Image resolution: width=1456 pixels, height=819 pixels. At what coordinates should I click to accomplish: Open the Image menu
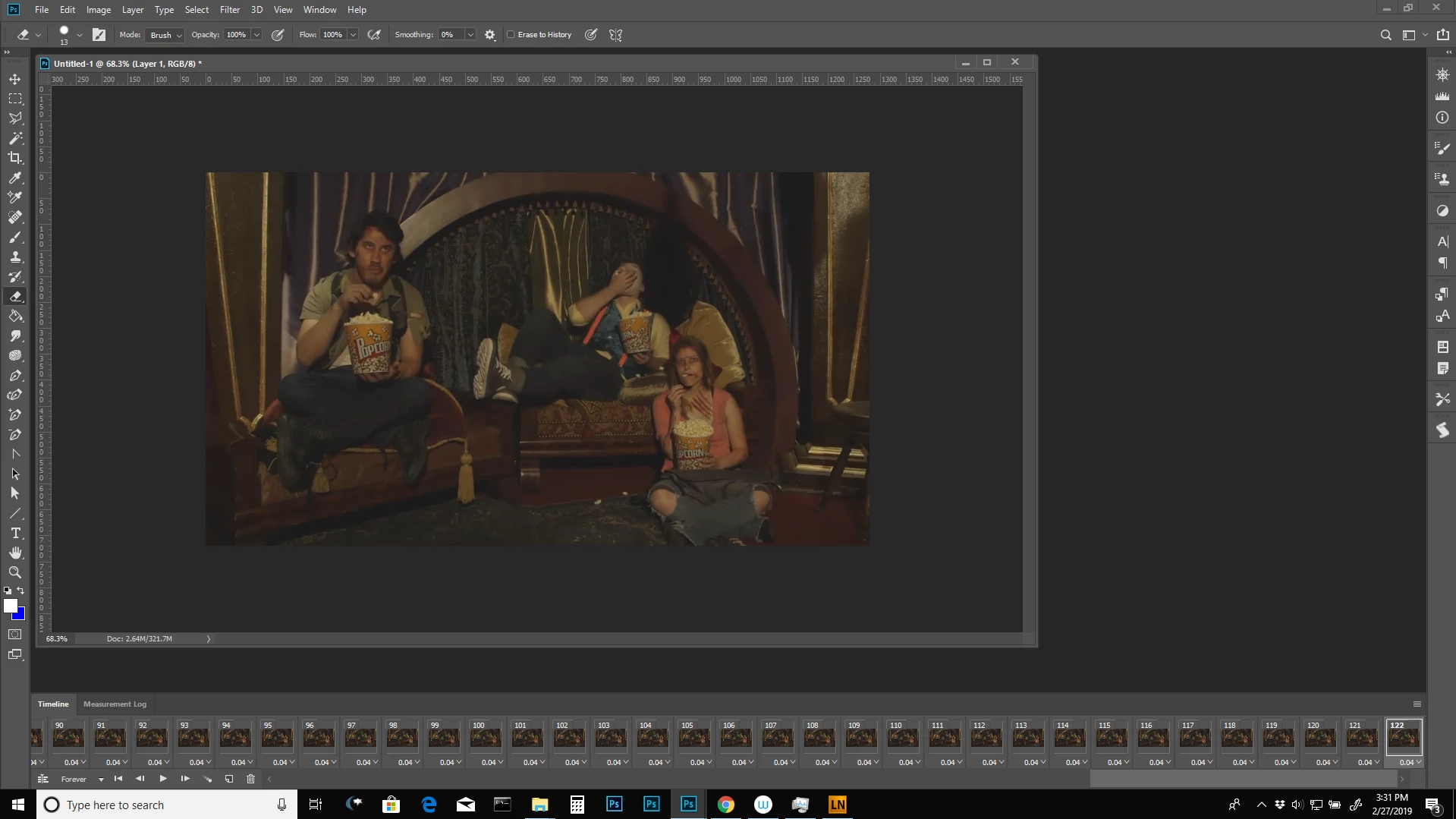[x=99, y=10]
